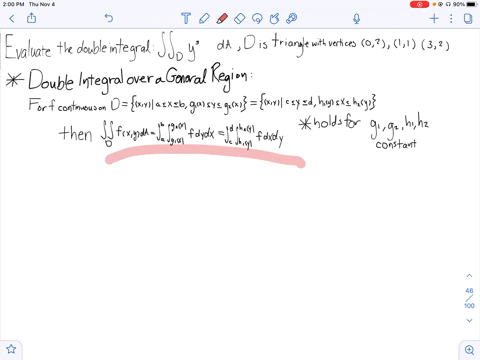This screenshot has width=480, height=360.
Task: Select the Shapes tool
Action: (274, 18)
